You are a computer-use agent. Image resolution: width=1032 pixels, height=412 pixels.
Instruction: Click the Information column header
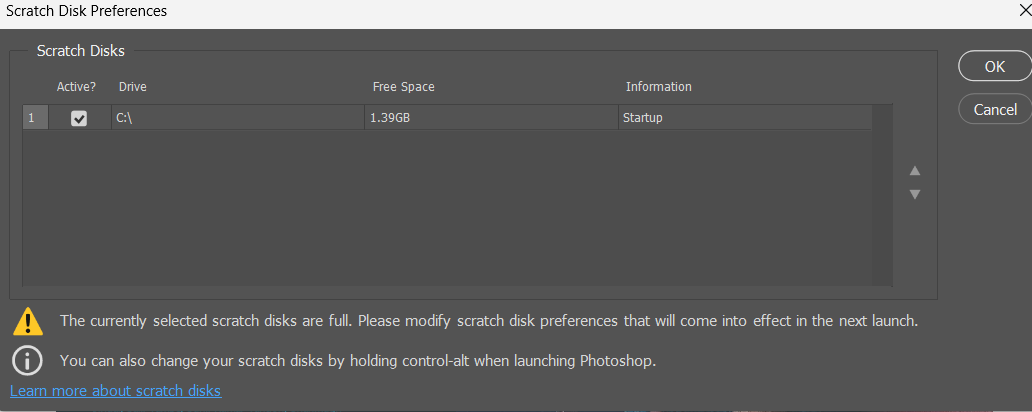pyautogui.click(x=658, y=87)
